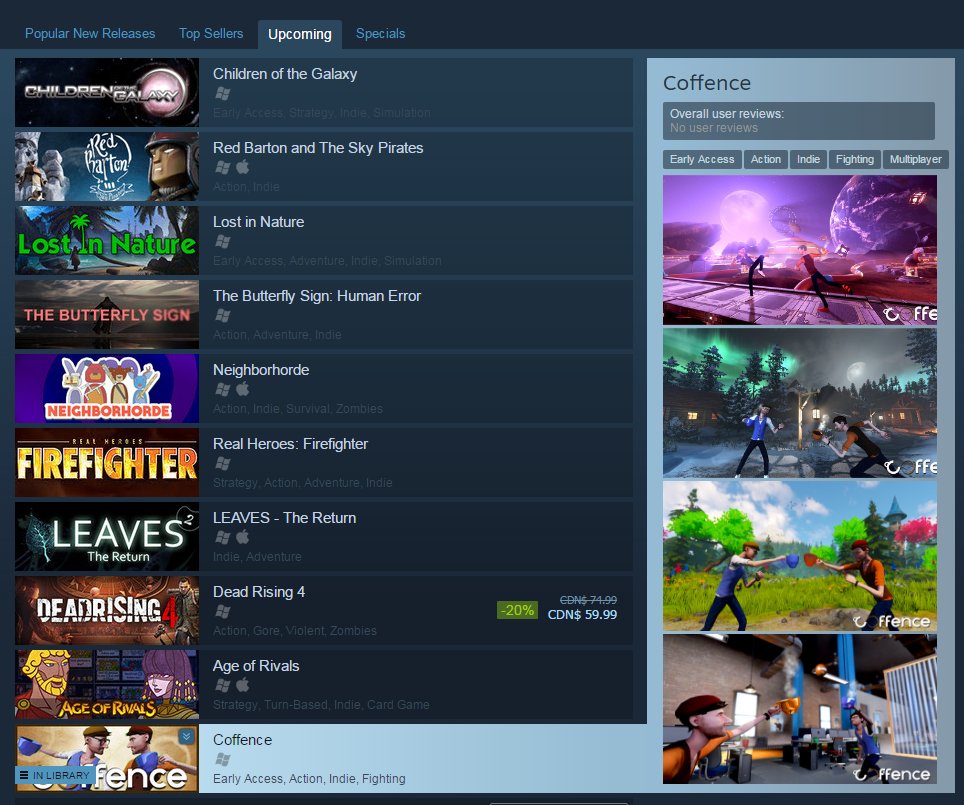Viewport: 964px width, 805px height.
Task: Click the Coffence title in the list
Action: [242, 740]
